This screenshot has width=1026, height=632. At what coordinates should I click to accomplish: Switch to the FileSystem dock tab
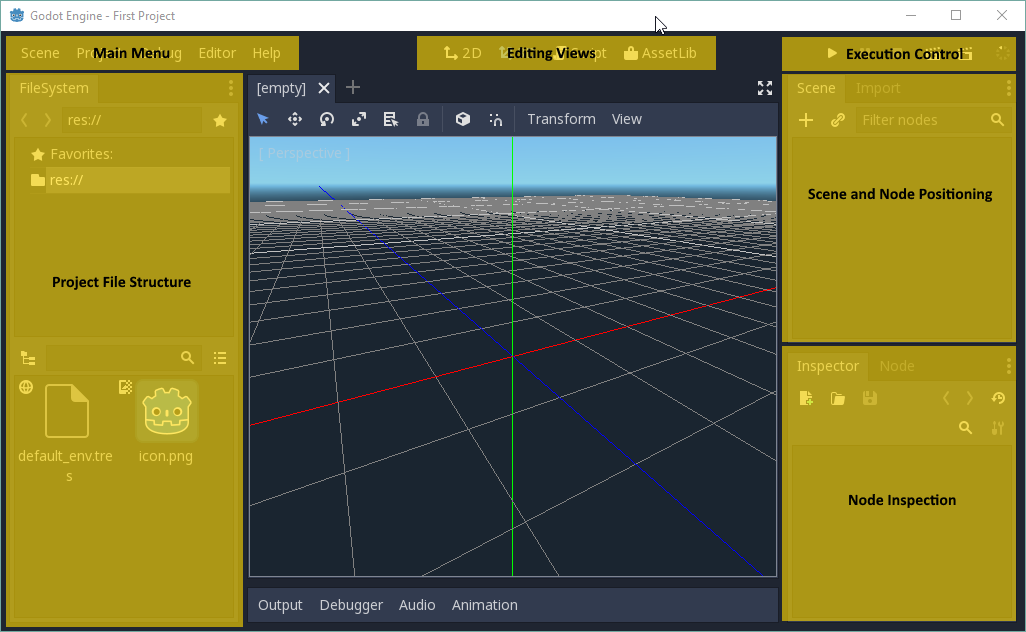pos(54,88)
